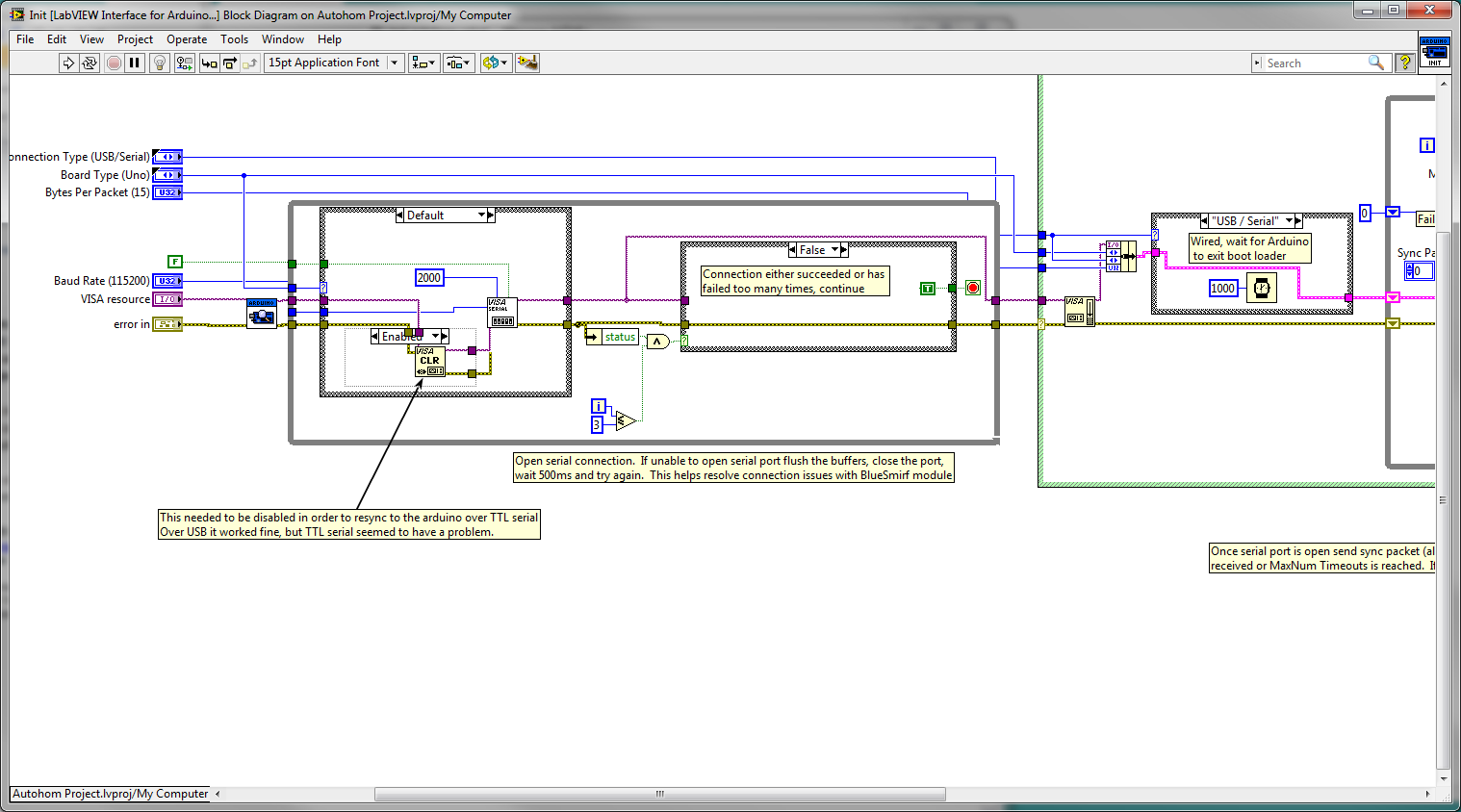This screenshot has height=812, width=1461.
Task: Open the Tools menu
Action: pos(234,39)
